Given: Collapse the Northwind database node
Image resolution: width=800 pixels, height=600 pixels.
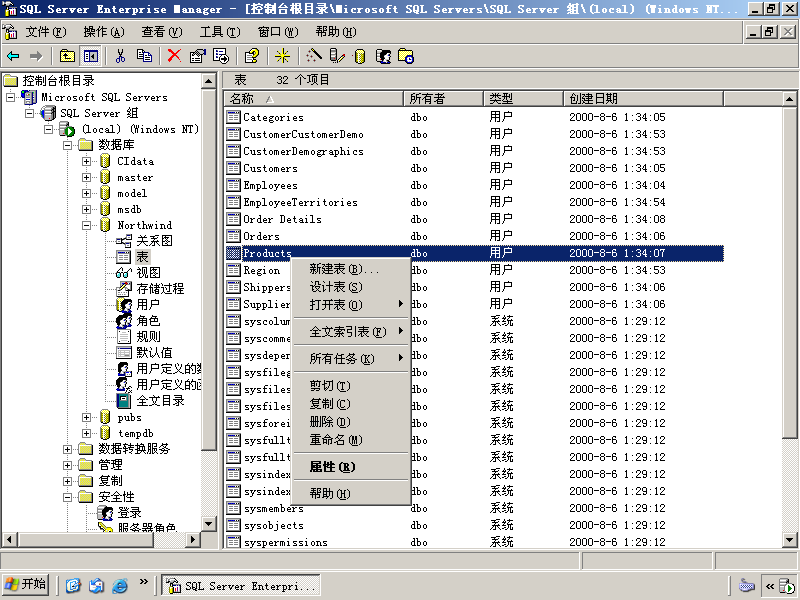Looking at the screenshot, I should (86, 225).
